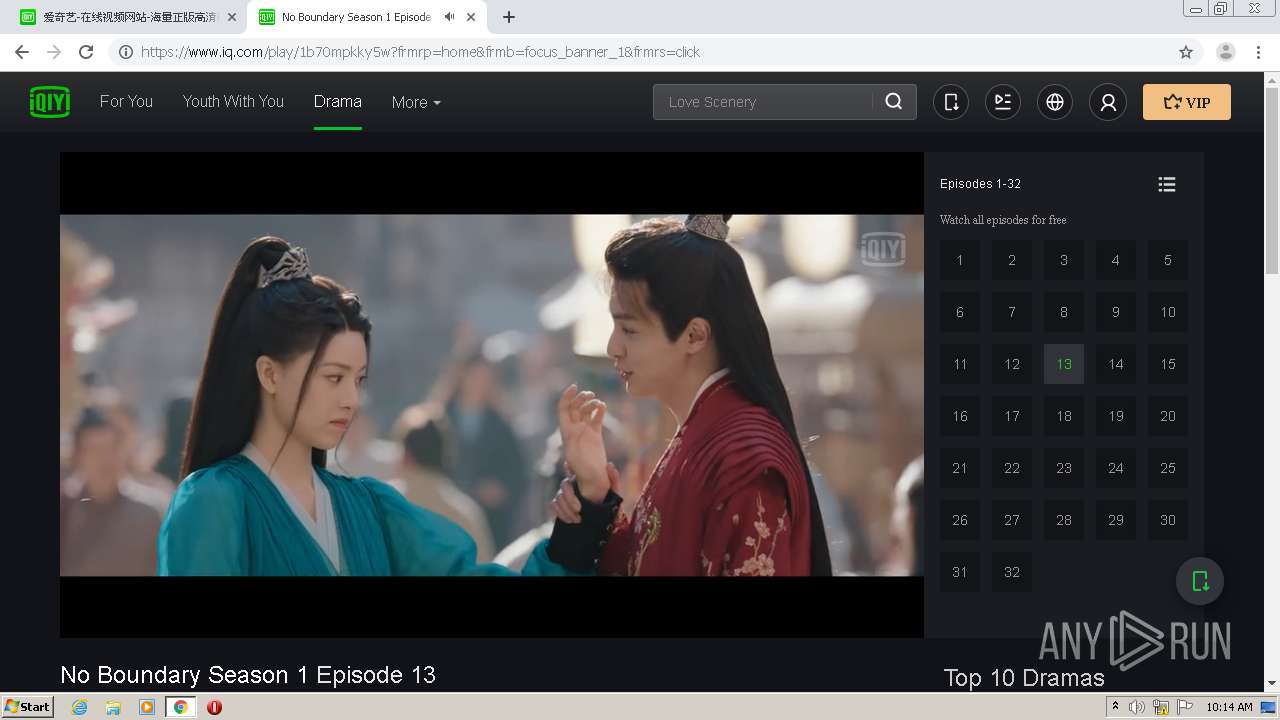The image size is (1280, 720).
Task: Switch to the first iQIYI Chinese tab
Action: pos(128,17)
